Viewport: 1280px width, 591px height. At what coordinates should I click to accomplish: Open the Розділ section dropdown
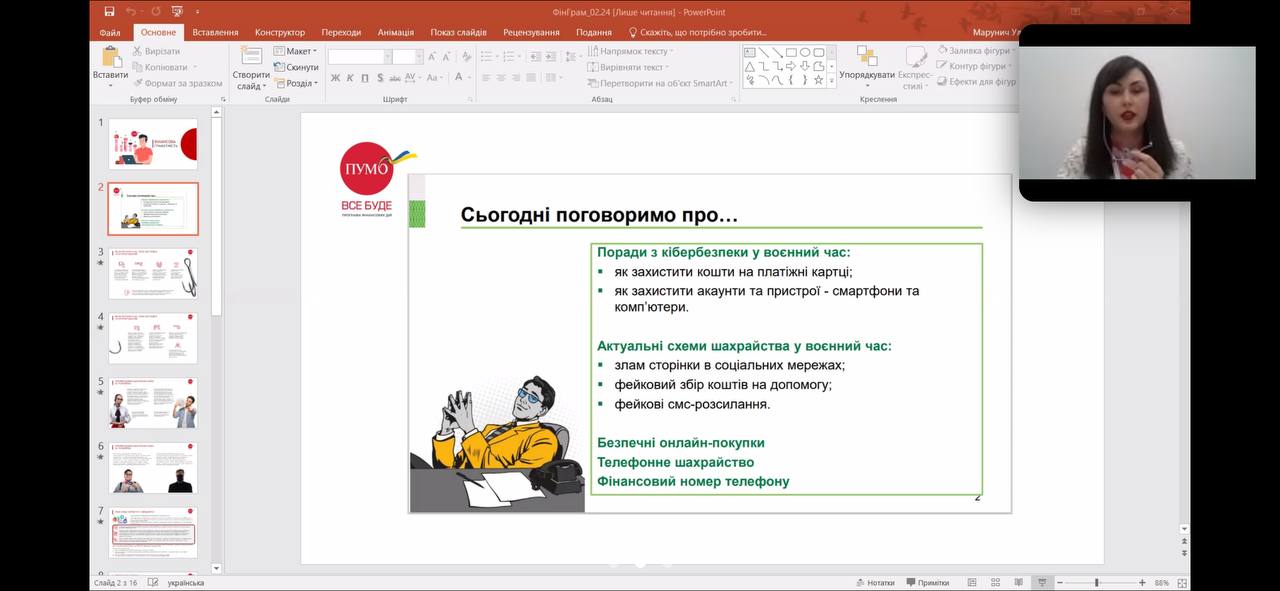296,83
